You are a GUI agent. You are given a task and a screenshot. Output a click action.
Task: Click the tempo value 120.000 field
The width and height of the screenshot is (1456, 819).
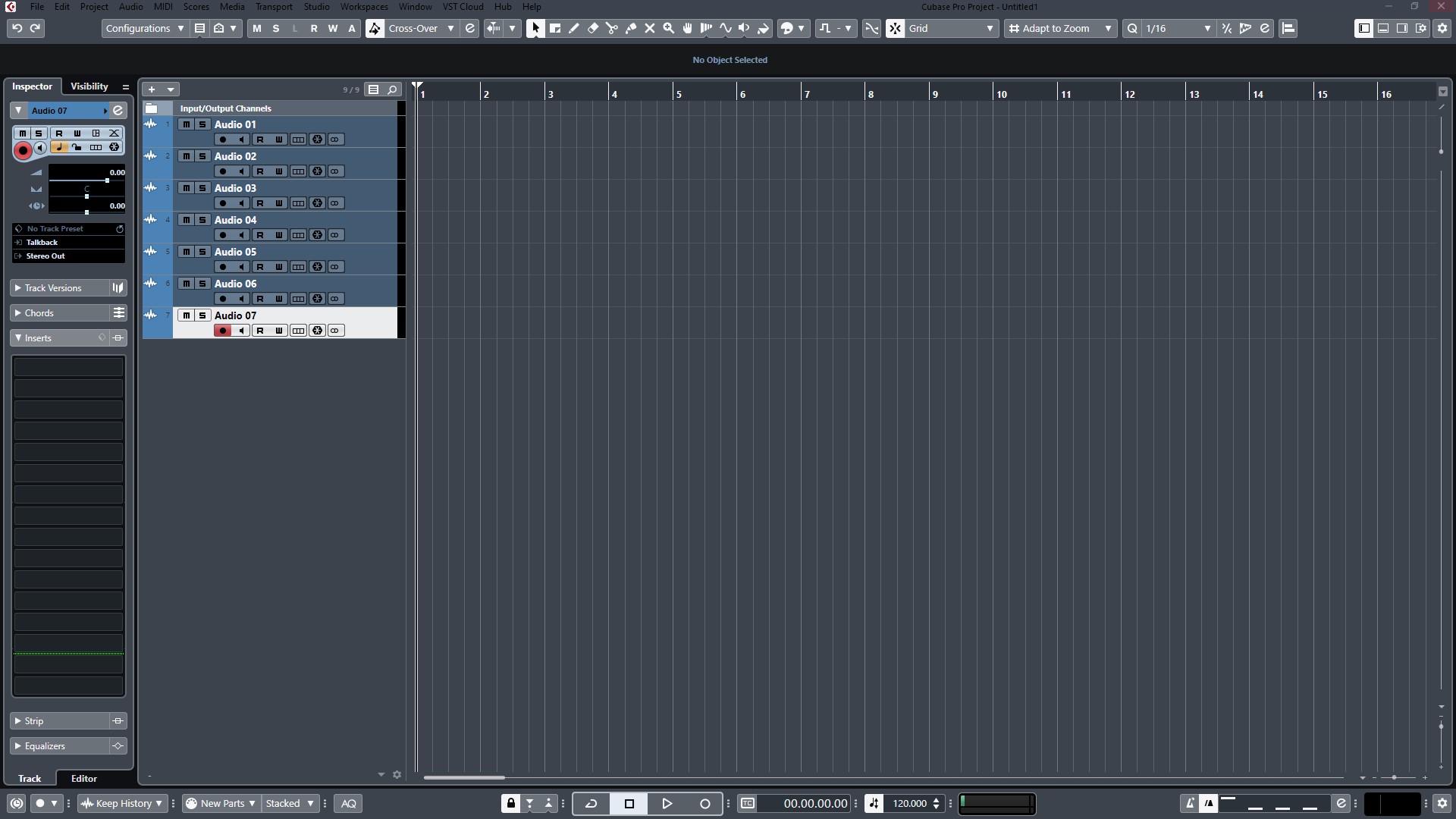(909, 803)
